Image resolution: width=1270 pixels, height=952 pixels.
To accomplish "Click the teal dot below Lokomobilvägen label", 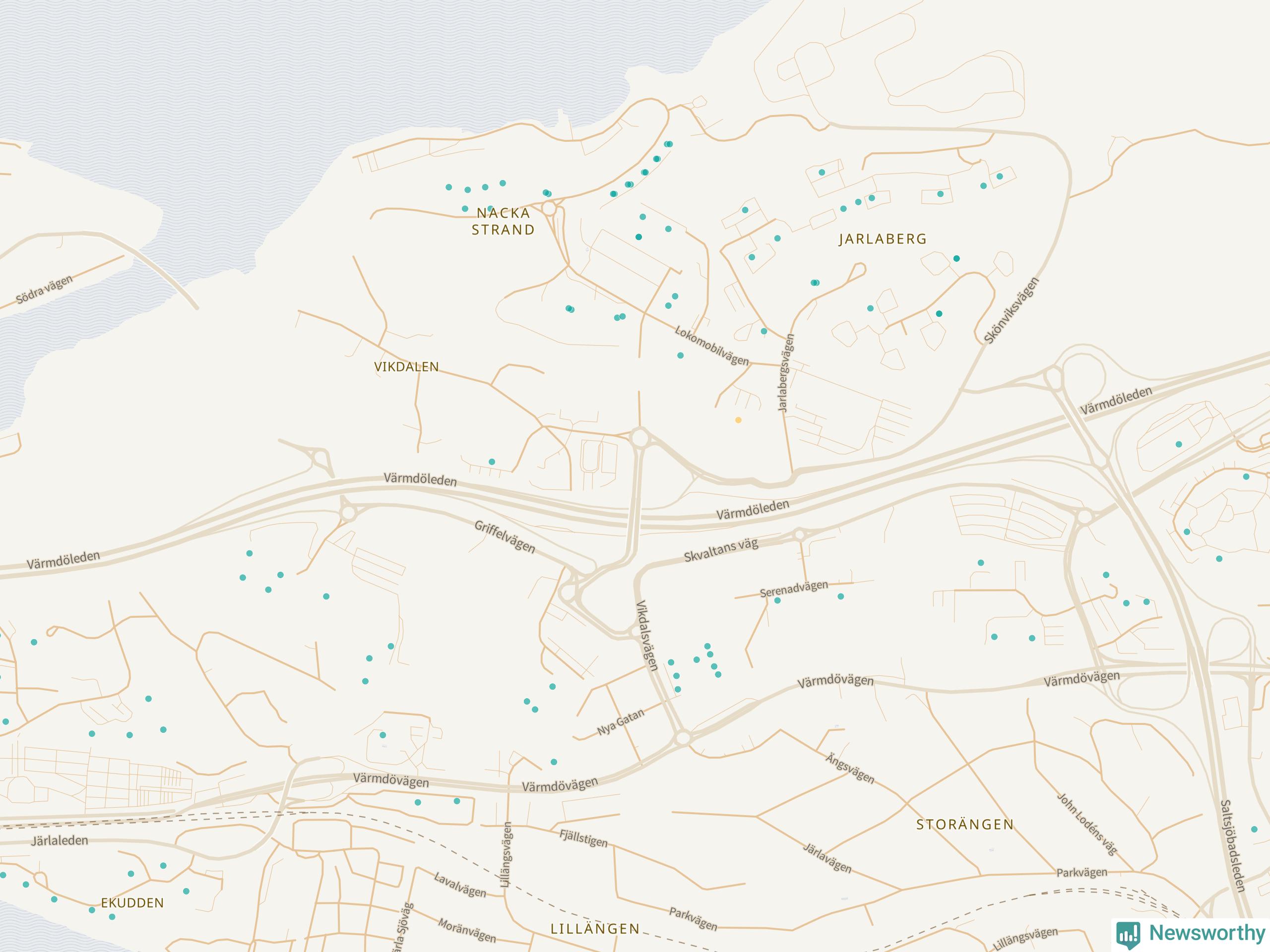I will pyautogui.click(x=680, y=356).
